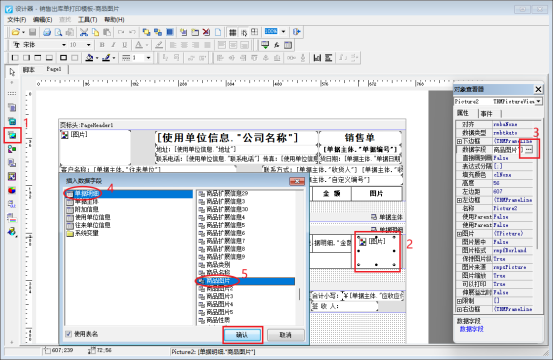The width and height of the screenshot is (553, 360).
Task: Click the Underline formatting icon
Action: (x=124, y=45)
